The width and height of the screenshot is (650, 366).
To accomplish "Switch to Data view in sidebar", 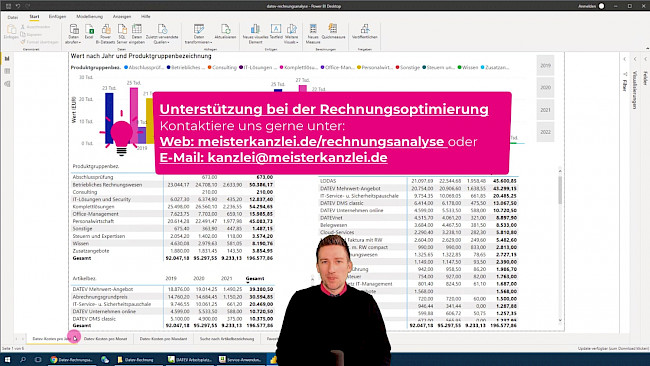I will click(x=7, y=71).
